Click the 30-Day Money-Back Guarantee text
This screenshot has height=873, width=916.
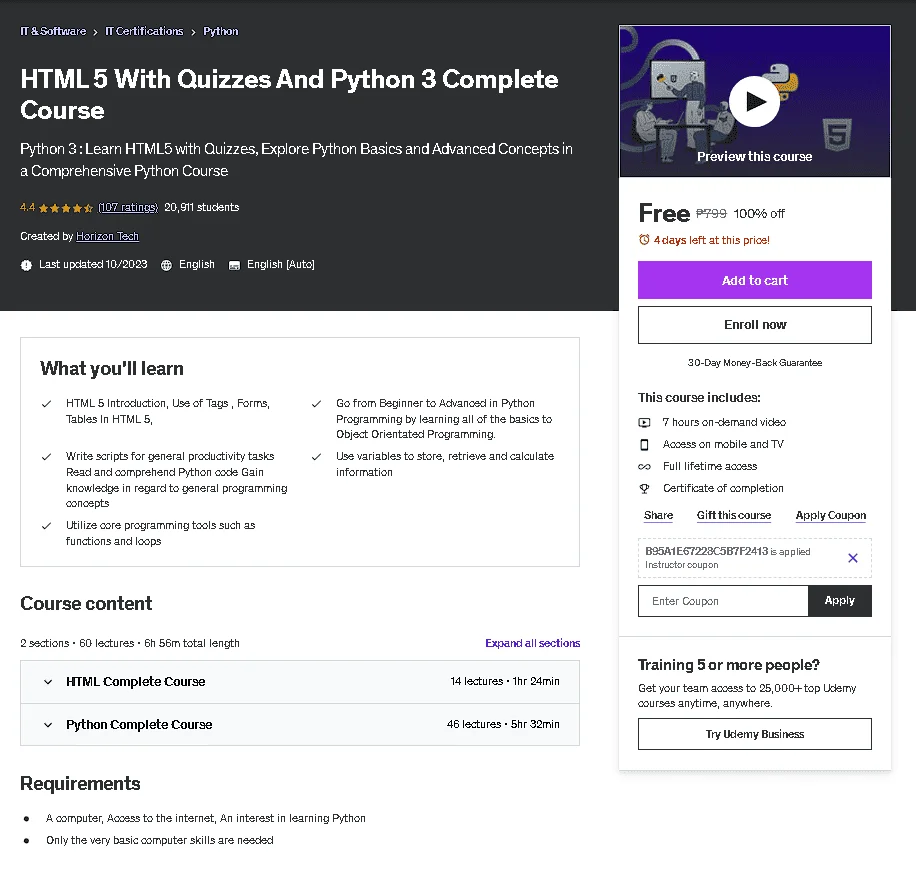(755, 363)
